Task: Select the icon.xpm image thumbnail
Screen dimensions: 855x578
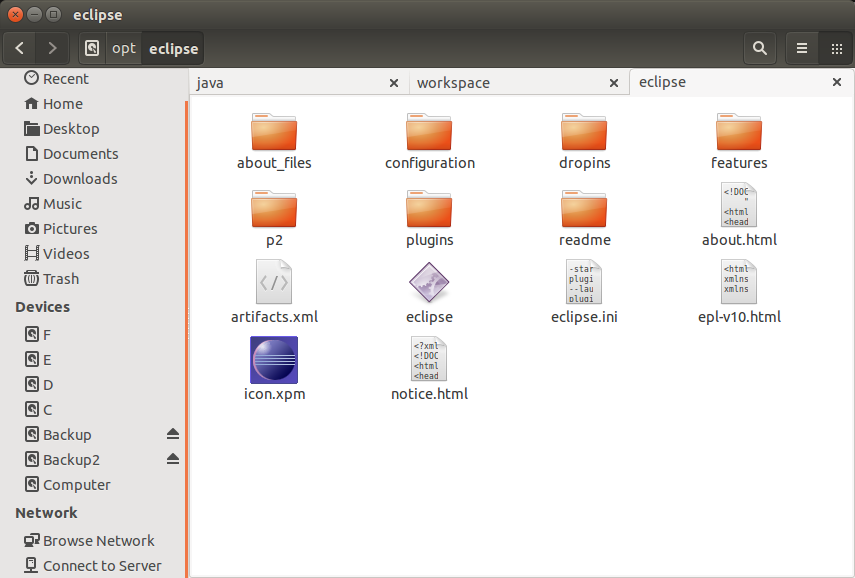Action: pyautogui.click(x=274, y=360)
